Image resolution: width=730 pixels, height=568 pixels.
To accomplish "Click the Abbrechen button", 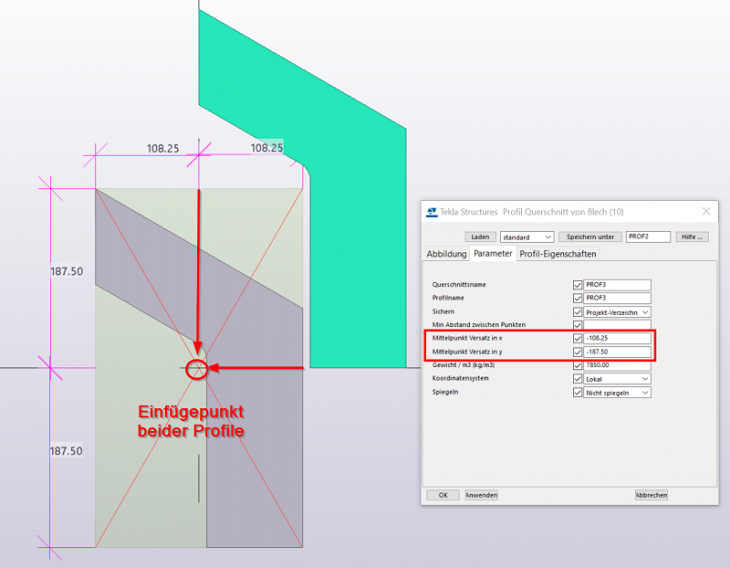I will pos(651,495).
